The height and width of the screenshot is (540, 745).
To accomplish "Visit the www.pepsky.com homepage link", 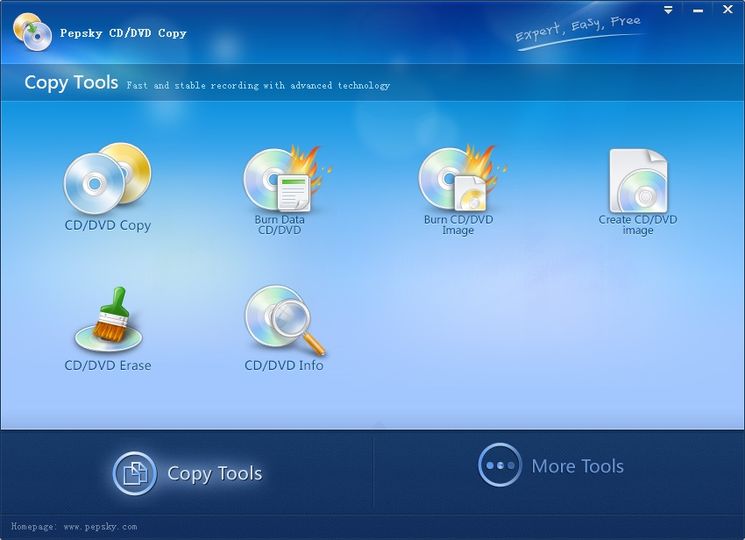I will pos(100,526).
